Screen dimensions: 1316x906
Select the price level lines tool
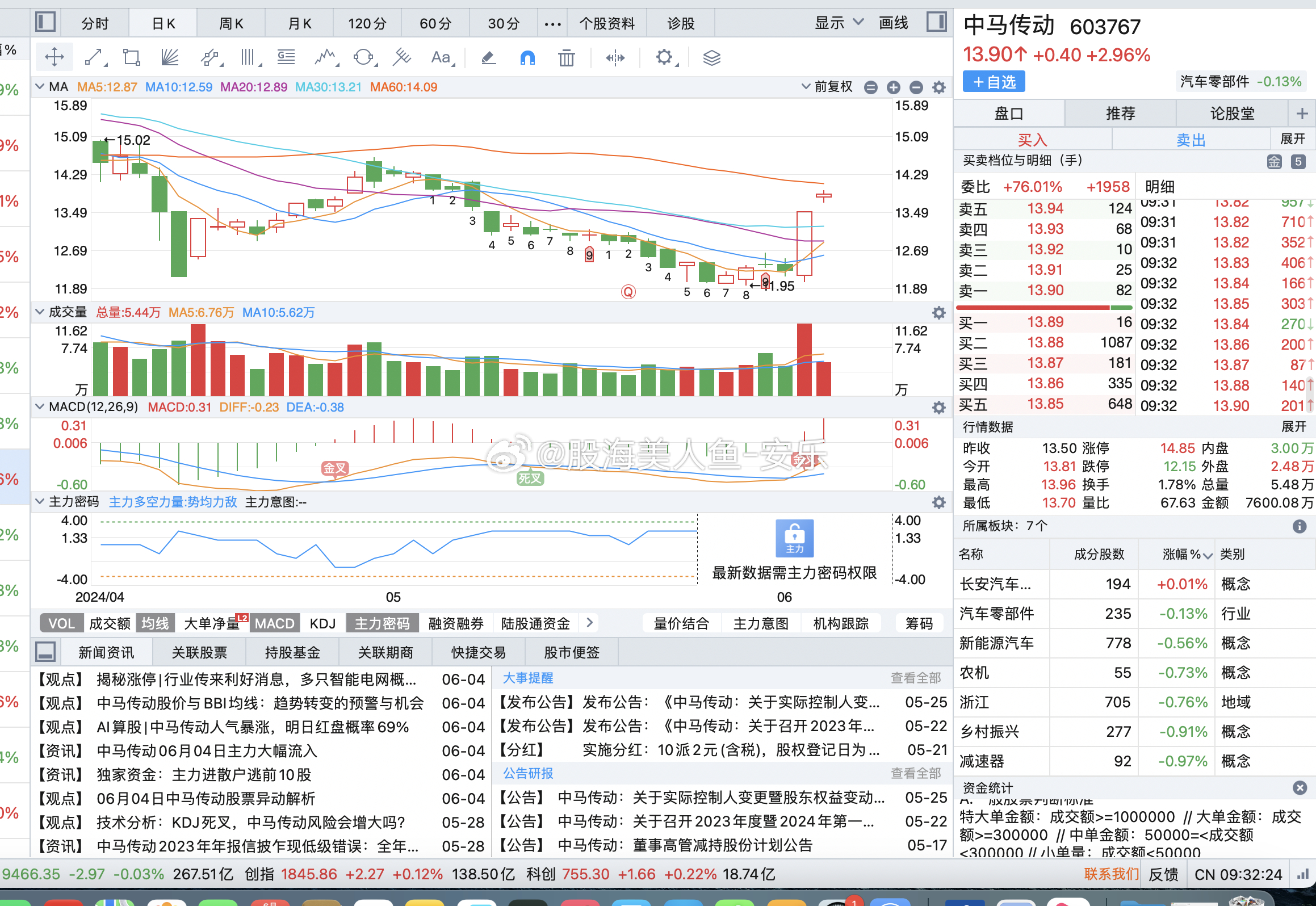[286, 57]
